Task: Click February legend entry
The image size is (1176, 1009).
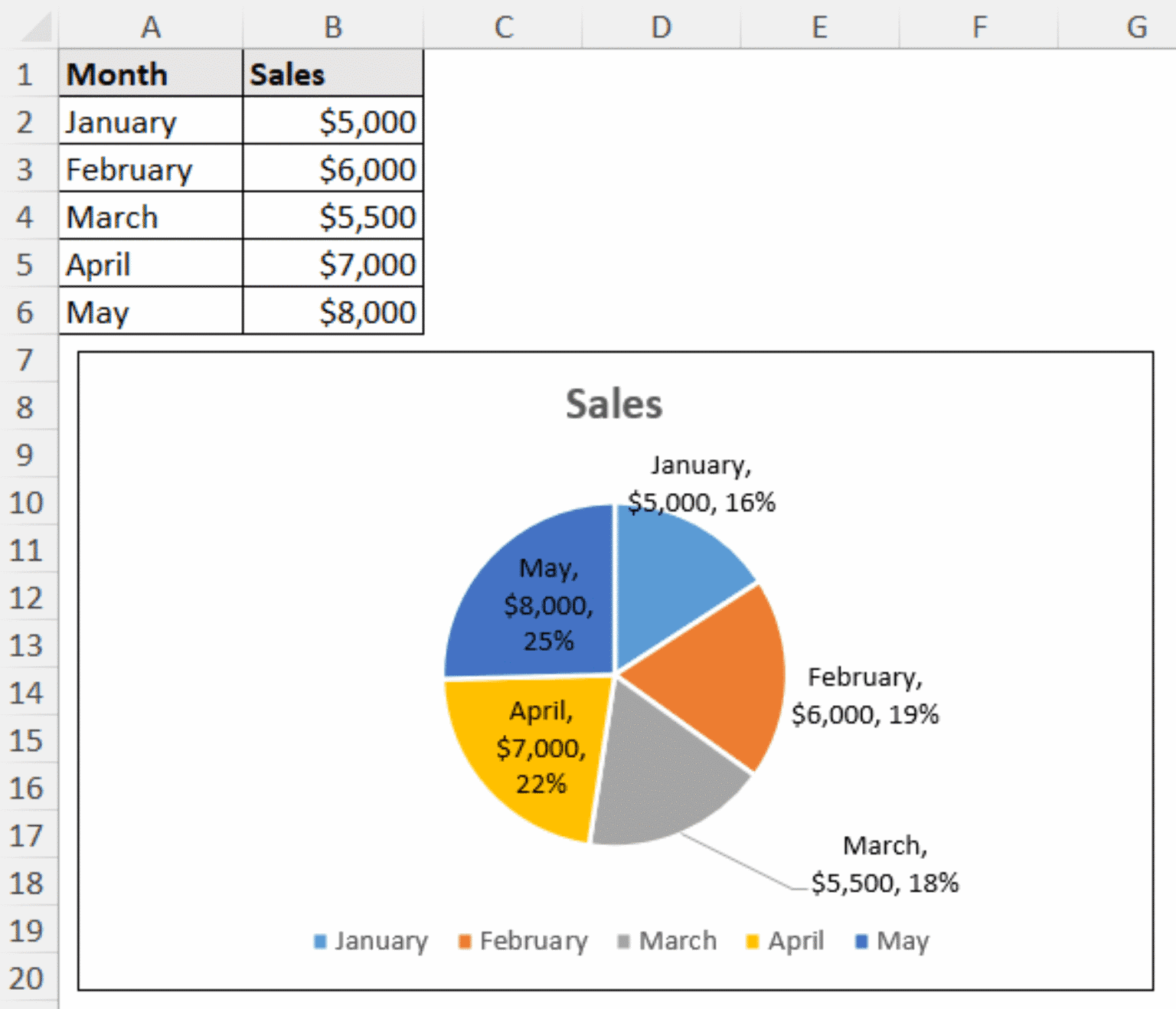Action: point(524,941)
